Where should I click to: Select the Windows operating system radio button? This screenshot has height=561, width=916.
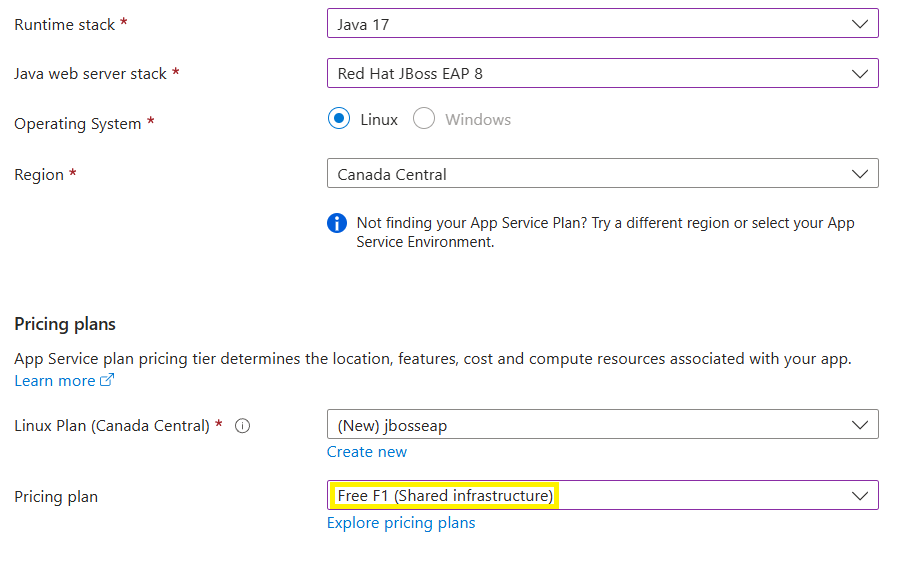point(424,119)
